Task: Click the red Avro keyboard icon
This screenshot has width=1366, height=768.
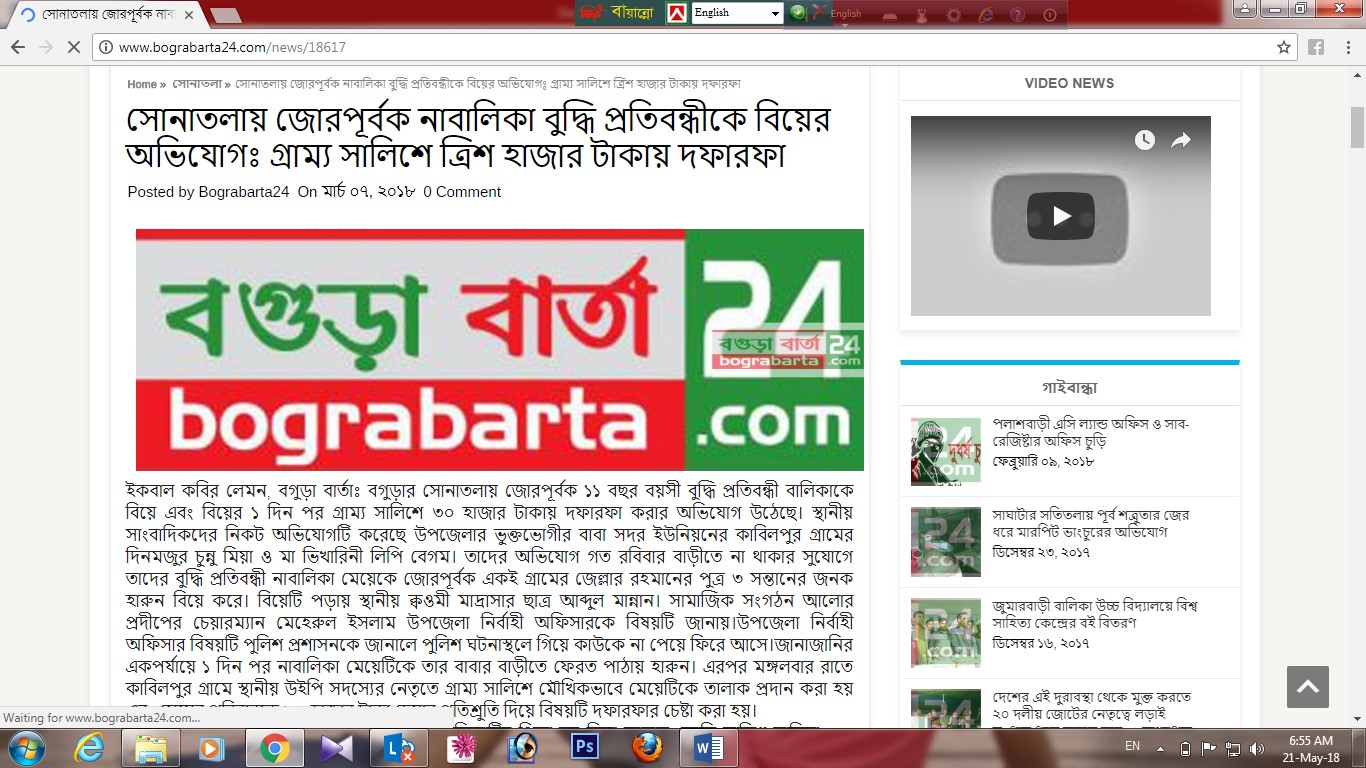Action: [677, 13]
